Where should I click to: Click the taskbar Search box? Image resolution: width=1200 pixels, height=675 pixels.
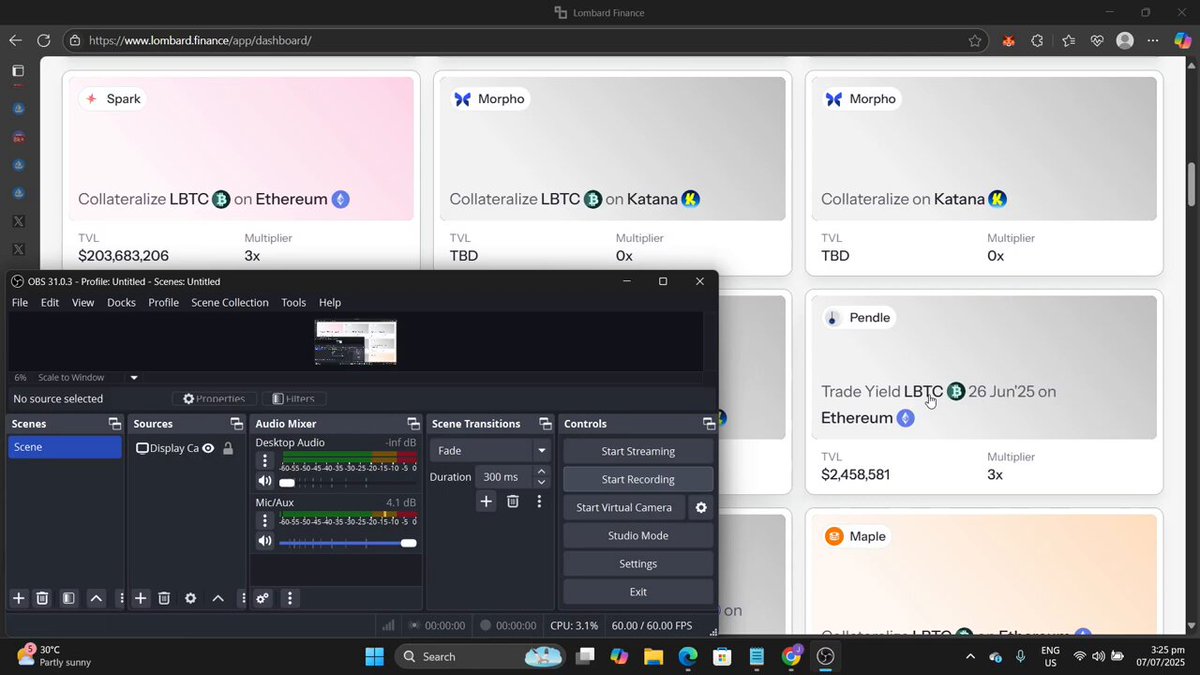tap(478, 657)
